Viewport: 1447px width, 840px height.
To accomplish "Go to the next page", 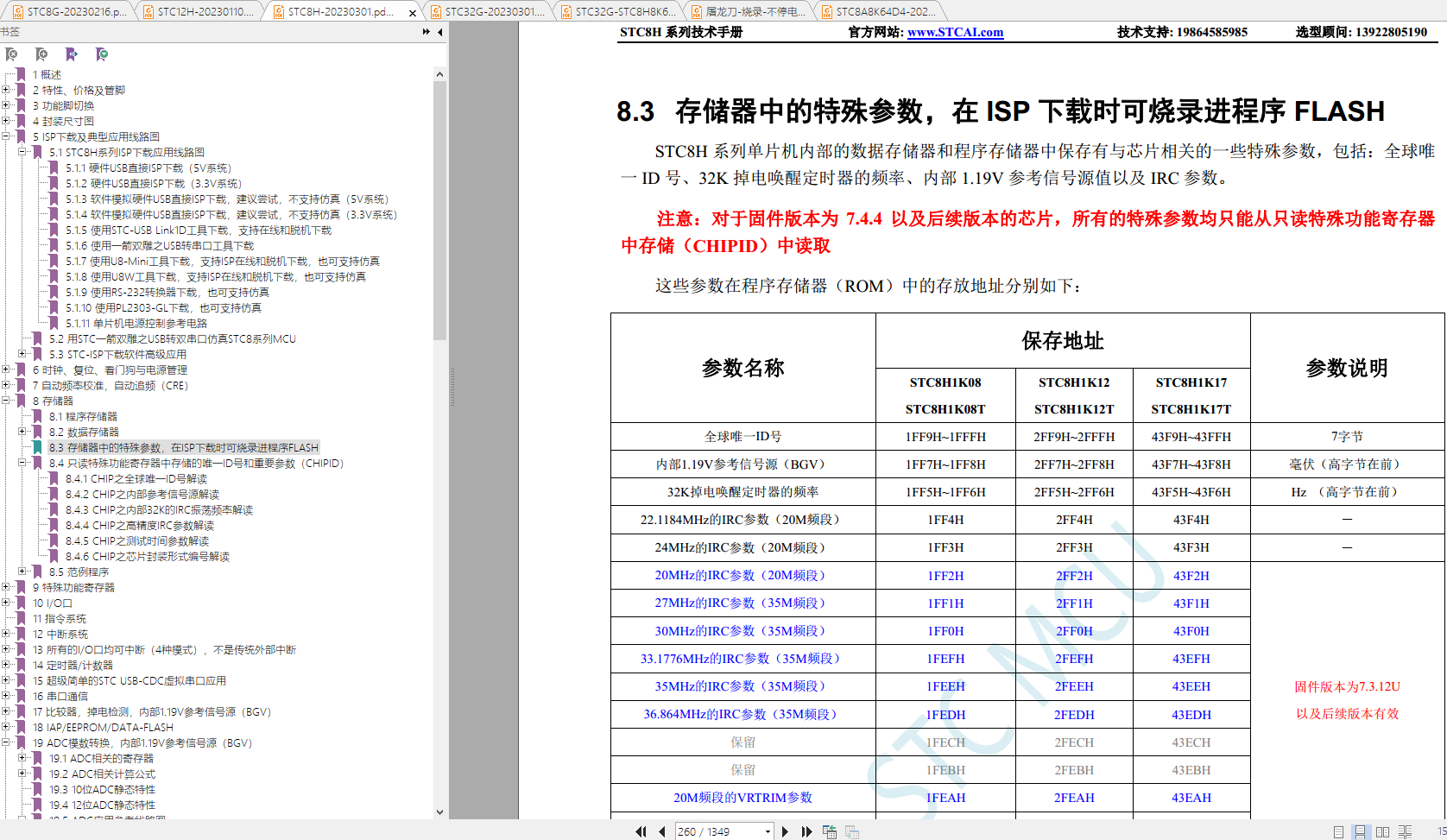I will tap(785, 831).
